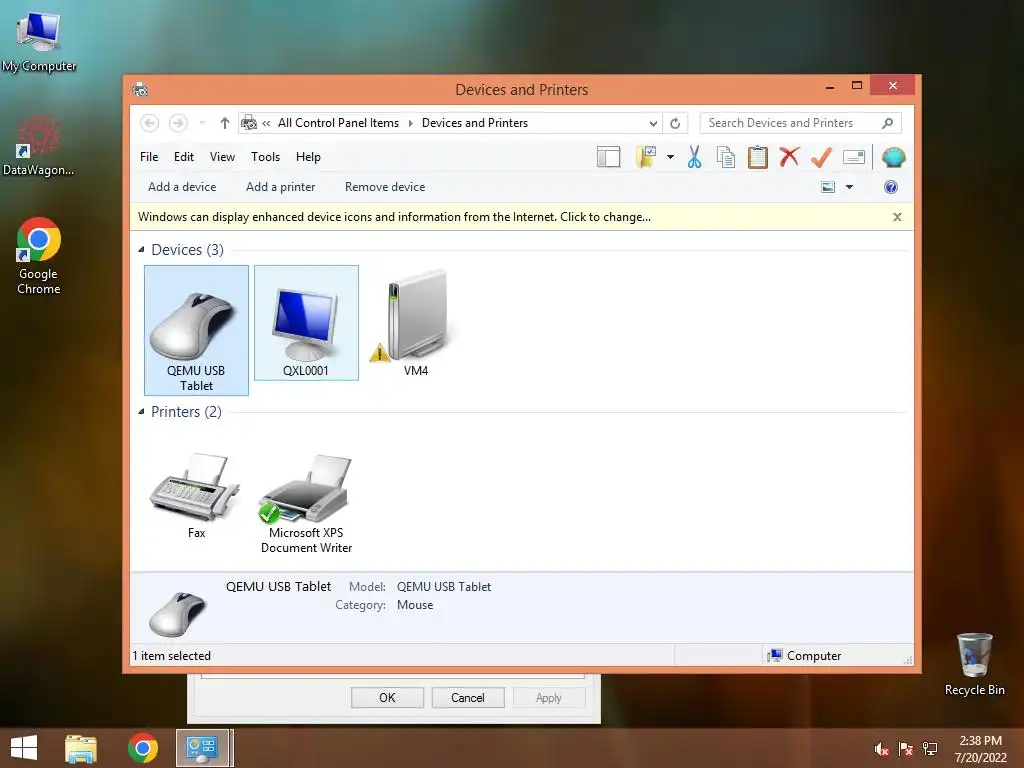Toggle the preview pane layout icon

[608, 157]
